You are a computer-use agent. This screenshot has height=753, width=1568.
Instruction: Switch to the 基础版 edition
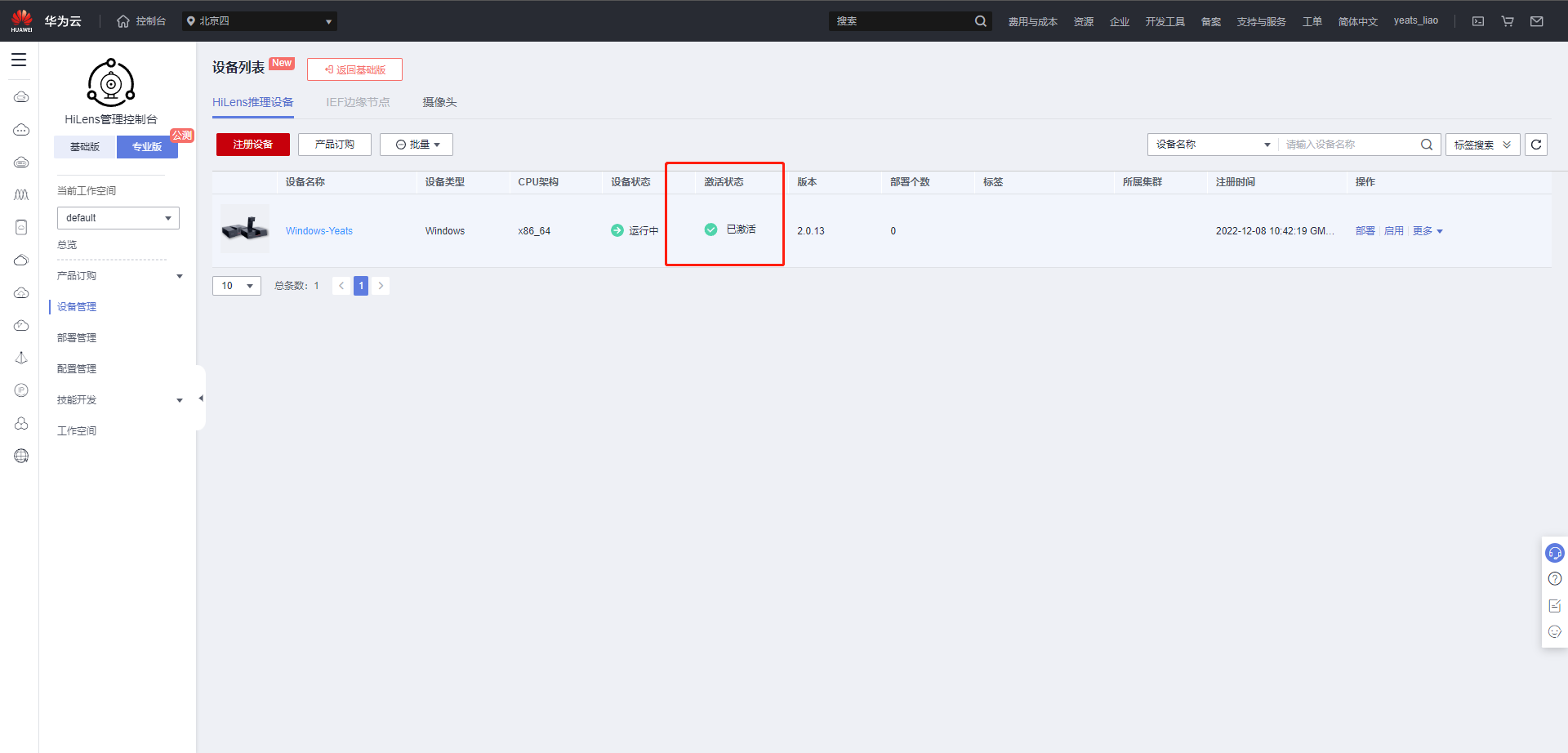(85, 147)
